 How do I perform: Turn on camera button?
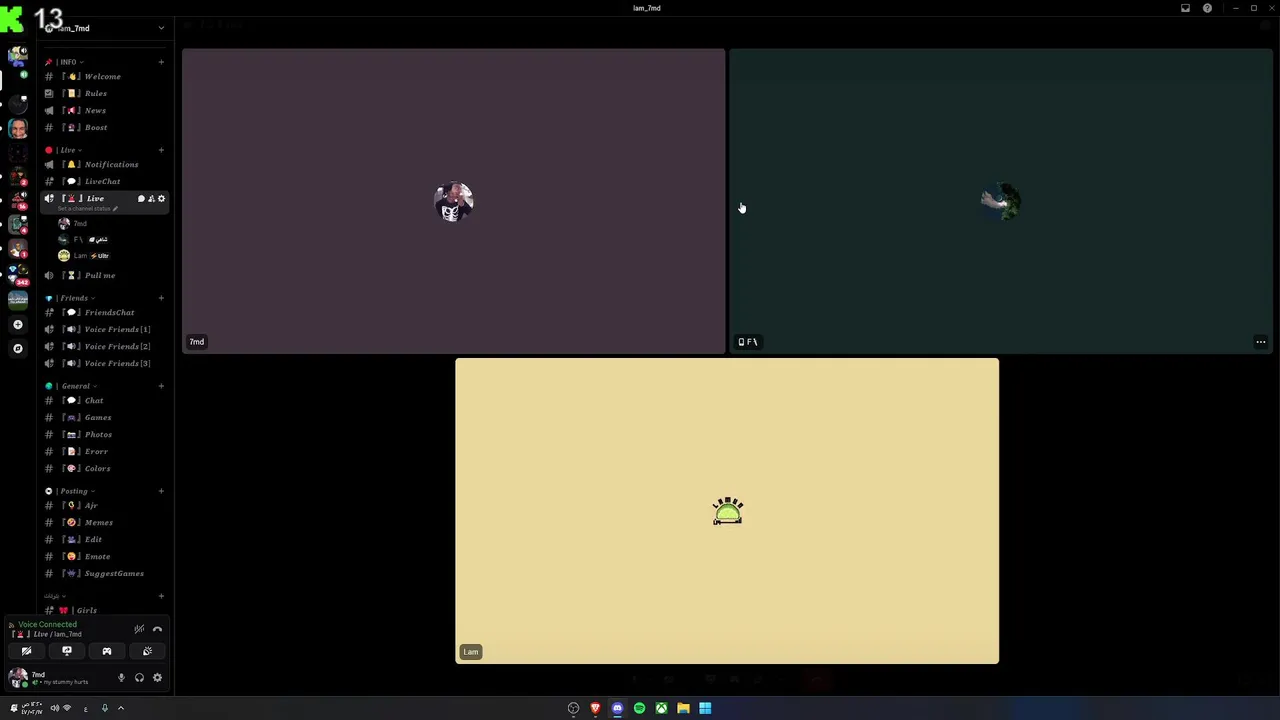point(27,651)
